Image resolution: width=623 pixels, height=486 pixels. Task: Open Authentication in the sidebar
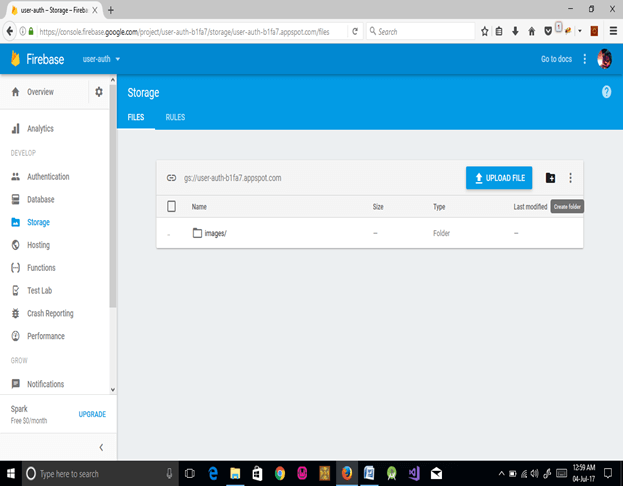pos(48,176)
